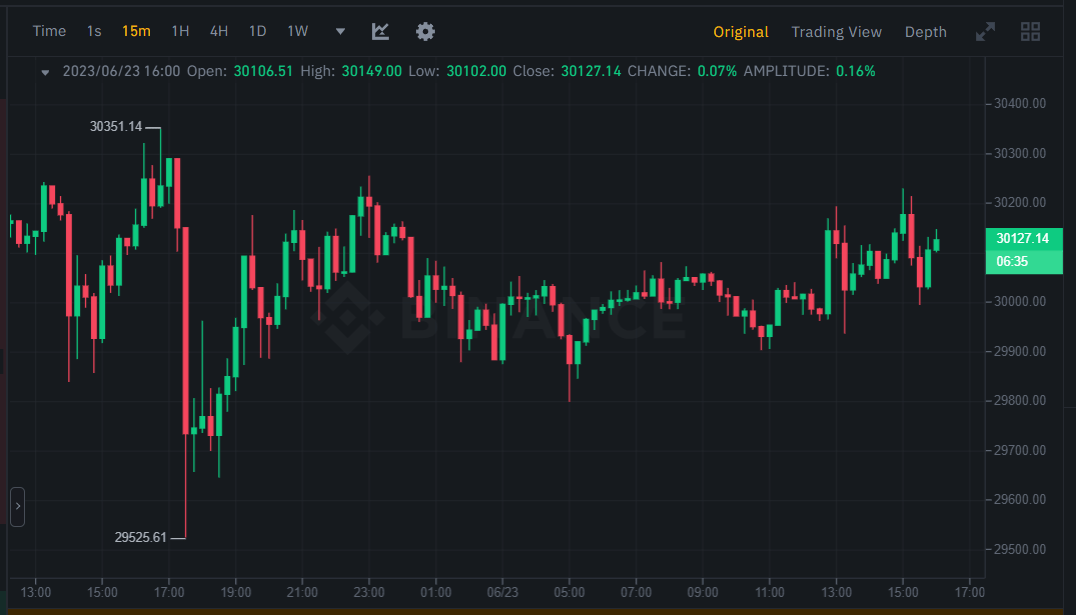Screen dimensions: 1076x615
Task: Click the low price marker 29525.61
Action: 141,537
